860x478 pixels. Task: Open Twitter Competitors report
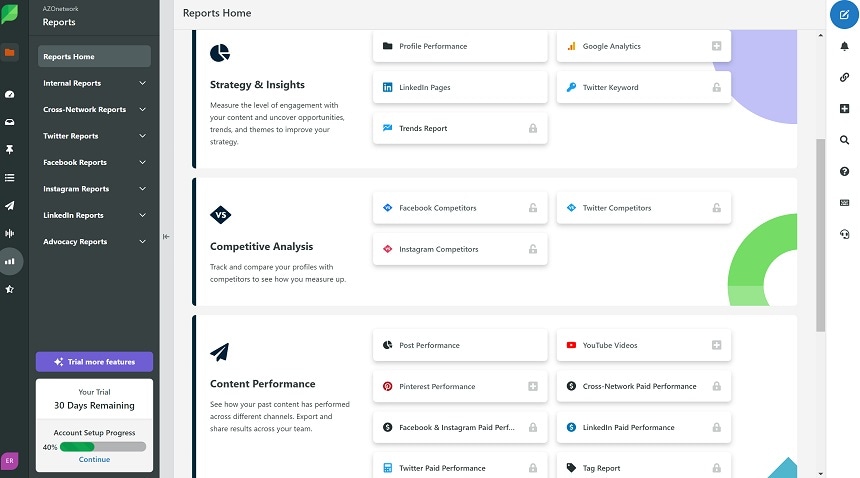(644, 208)
